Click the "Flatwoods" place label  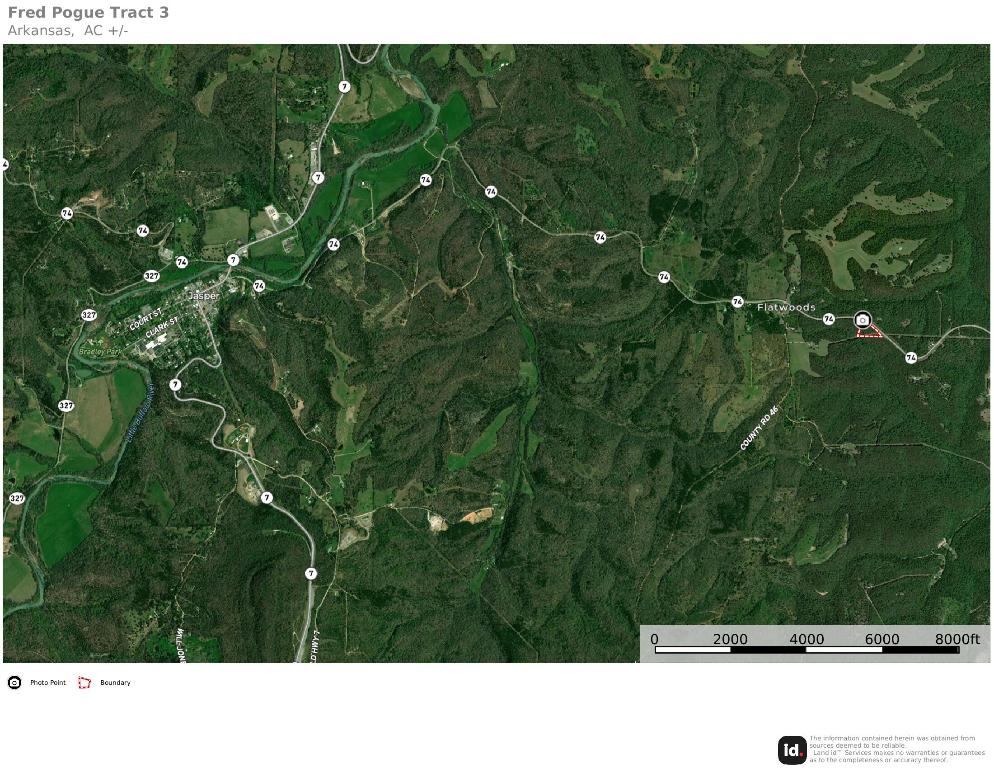coord(786,307)
